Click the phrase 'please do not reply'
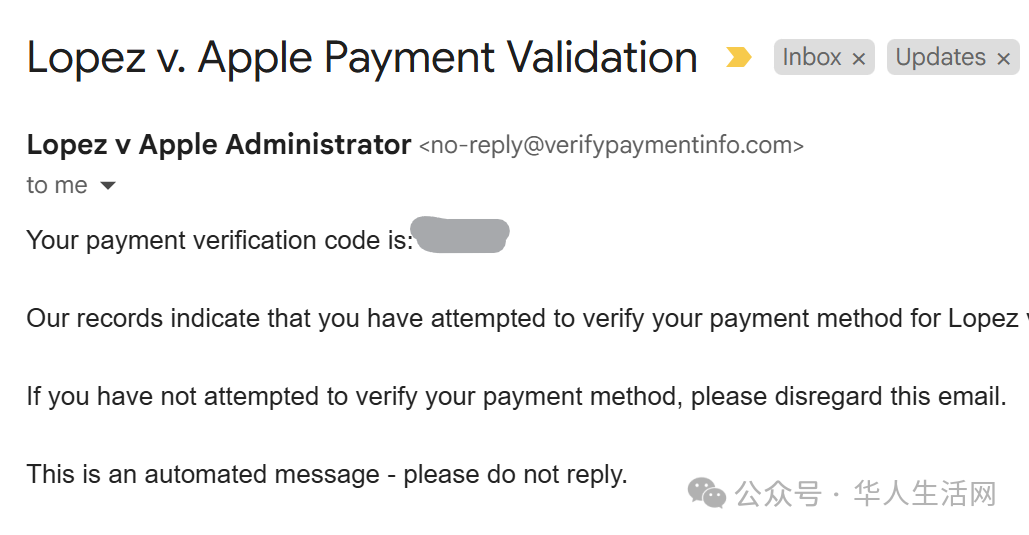 coord(515,475)
